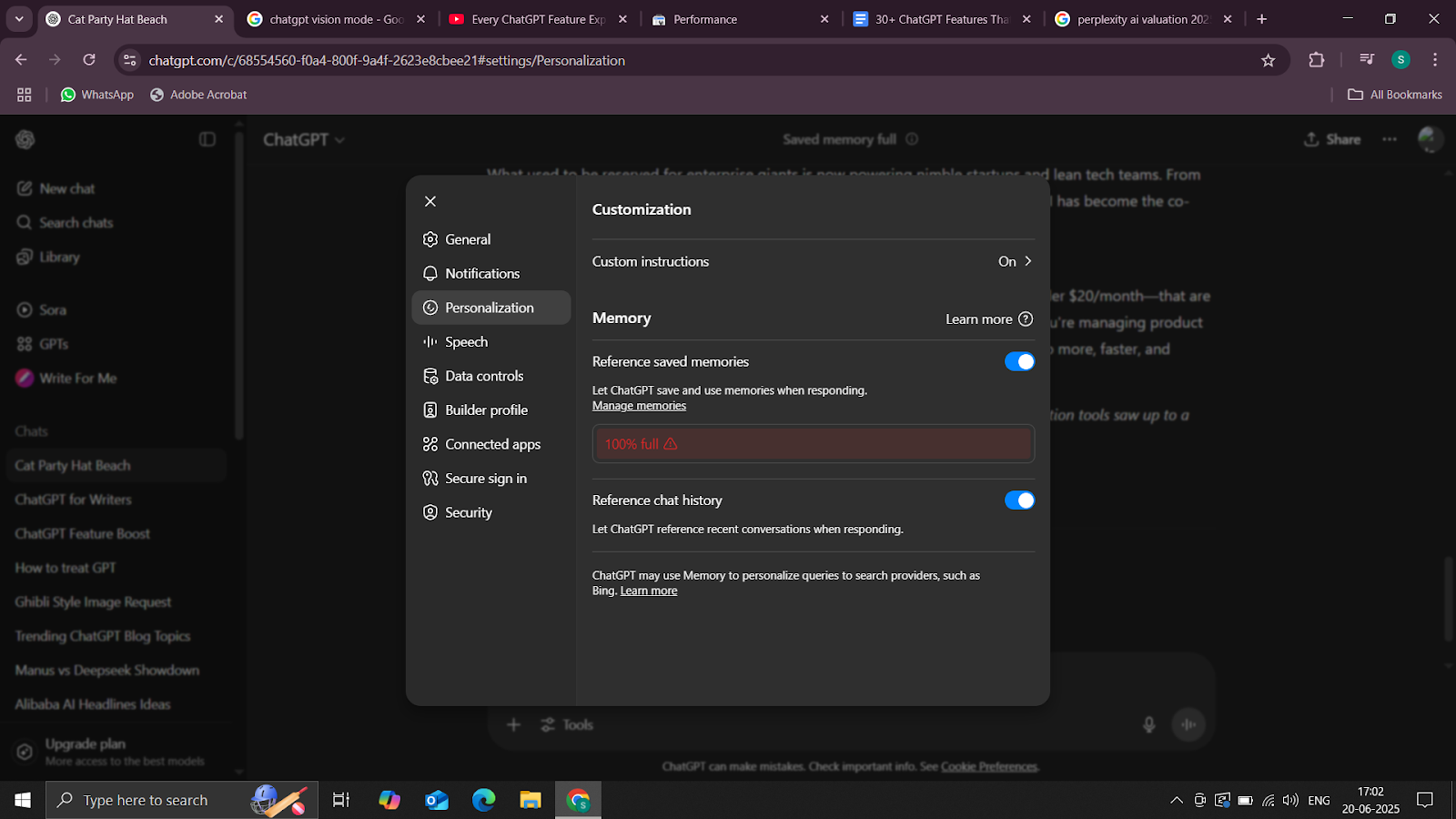The image size is (1456, 819).
Task: Open the browser Extensions puzzle icon
Action: click(1316, 60)
